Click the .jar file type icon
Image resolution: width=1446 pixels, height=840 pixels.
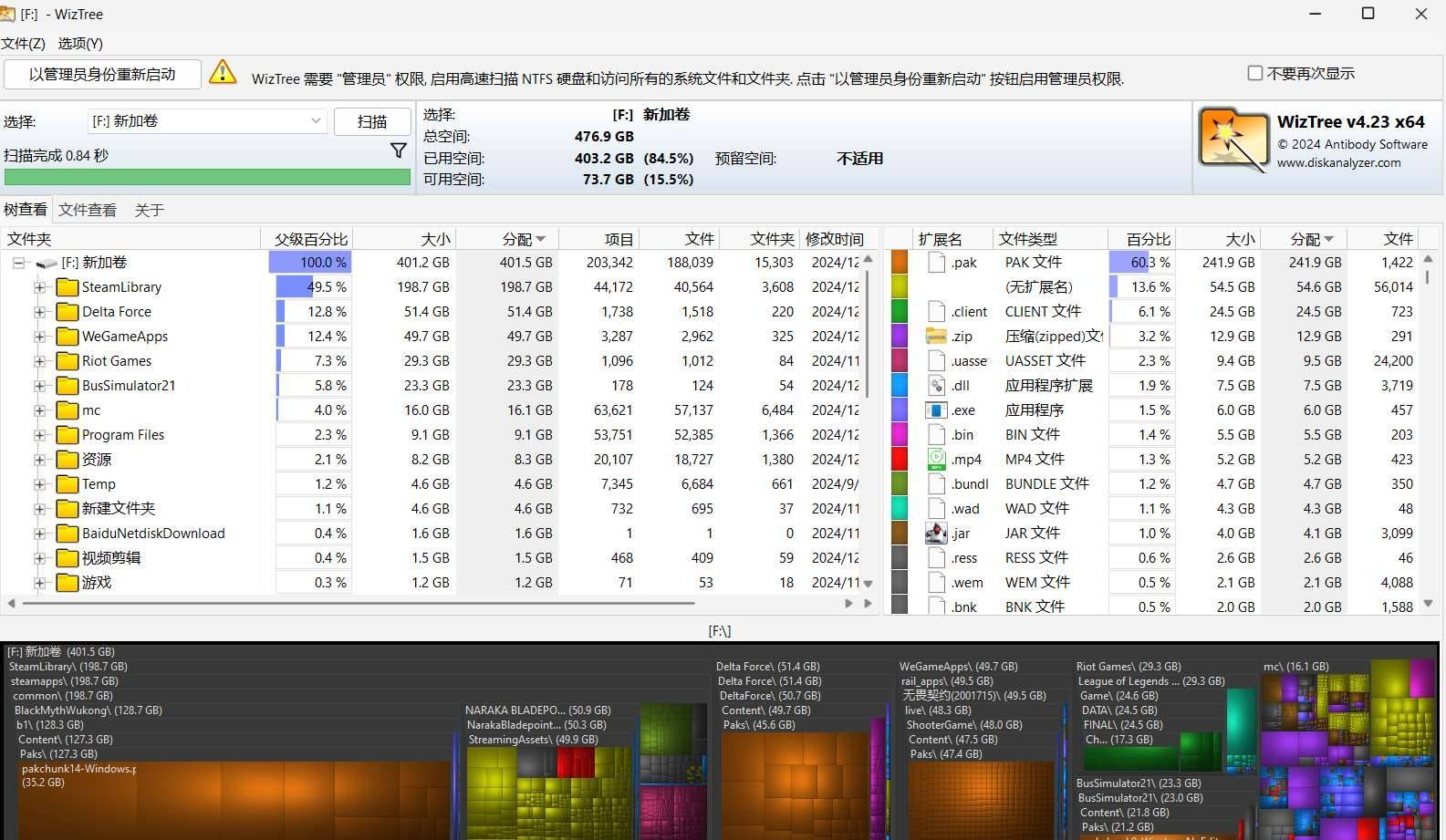936,534
